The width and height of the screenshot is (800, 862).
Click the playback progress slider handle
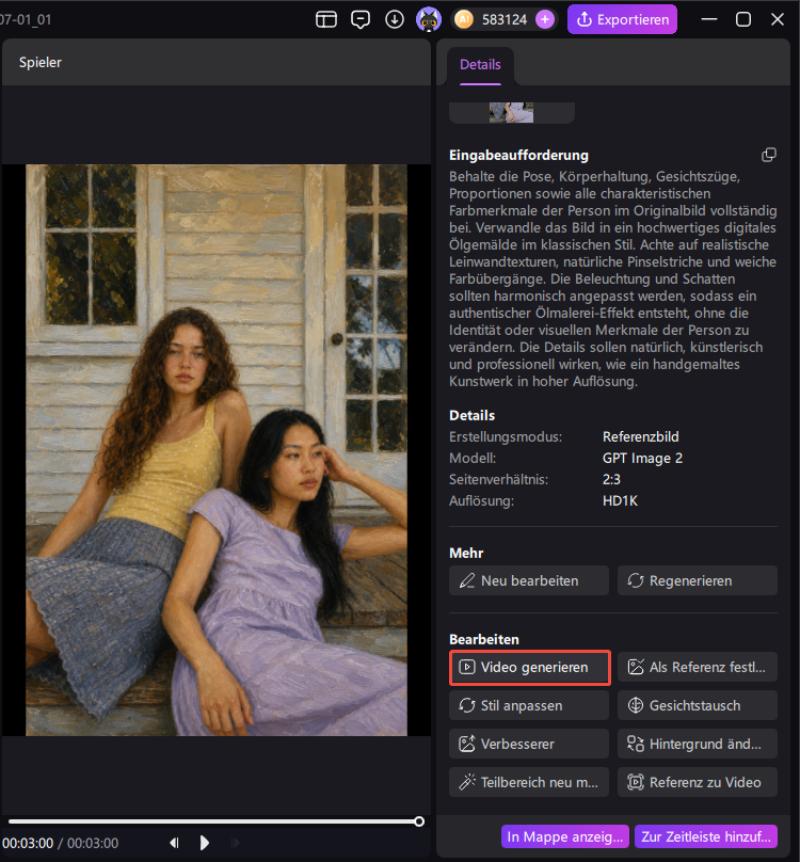[419, 821]
